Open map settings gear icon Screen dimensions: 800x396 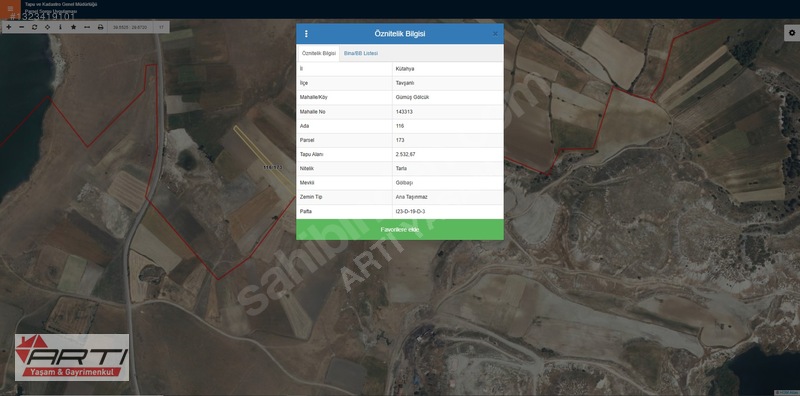[792, 33]
